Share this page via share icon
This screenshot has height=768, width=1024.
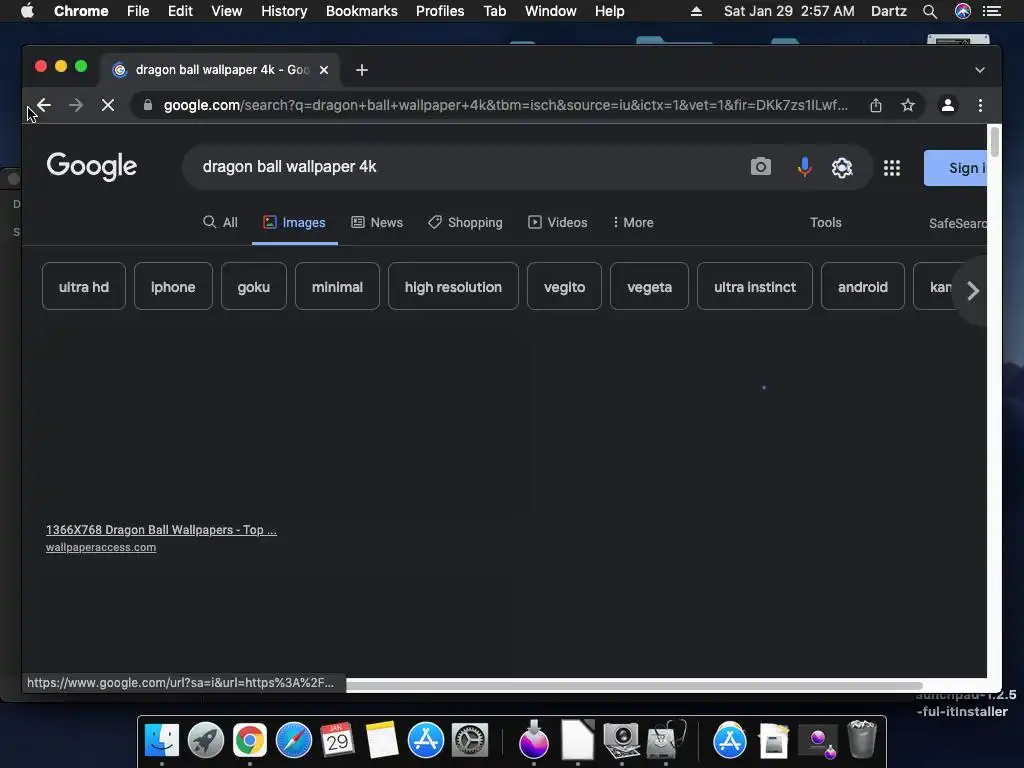click(876, 105)
